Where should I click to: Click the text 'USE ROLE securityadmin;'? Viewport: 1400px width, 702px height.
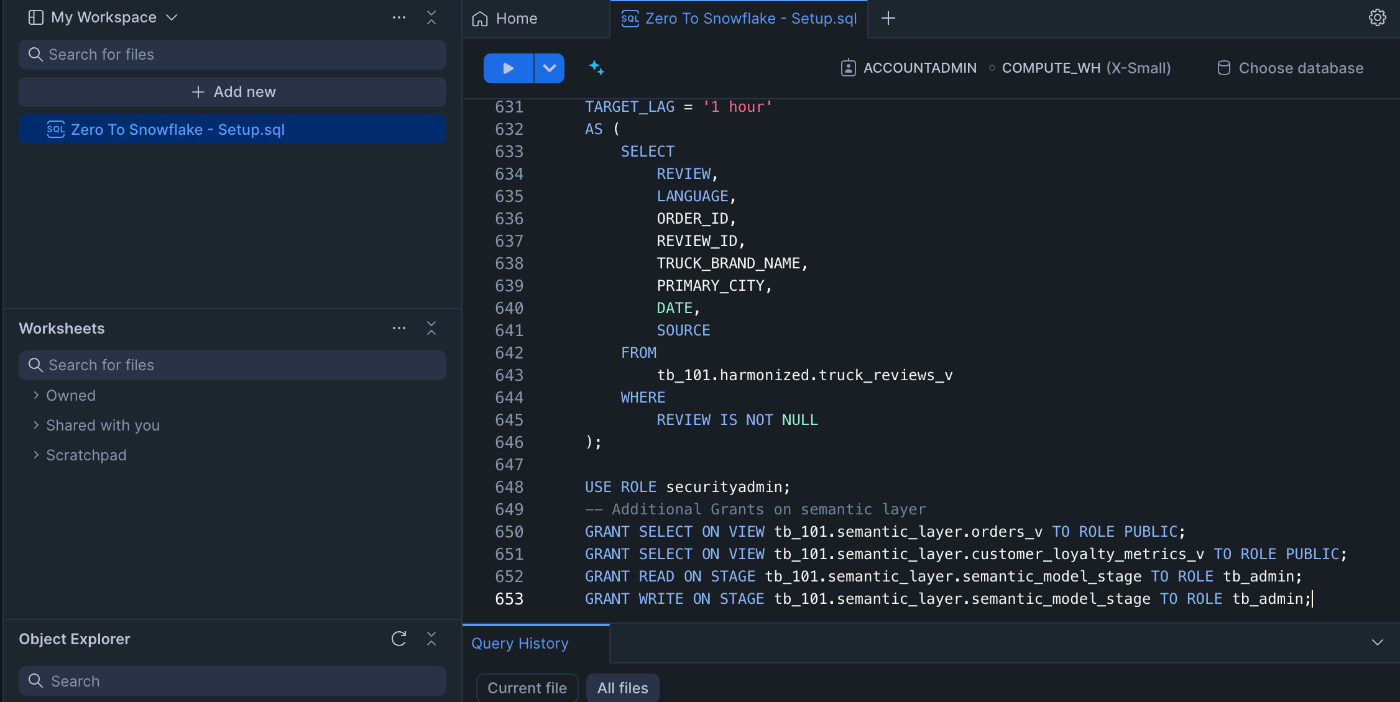pos(687,487)
